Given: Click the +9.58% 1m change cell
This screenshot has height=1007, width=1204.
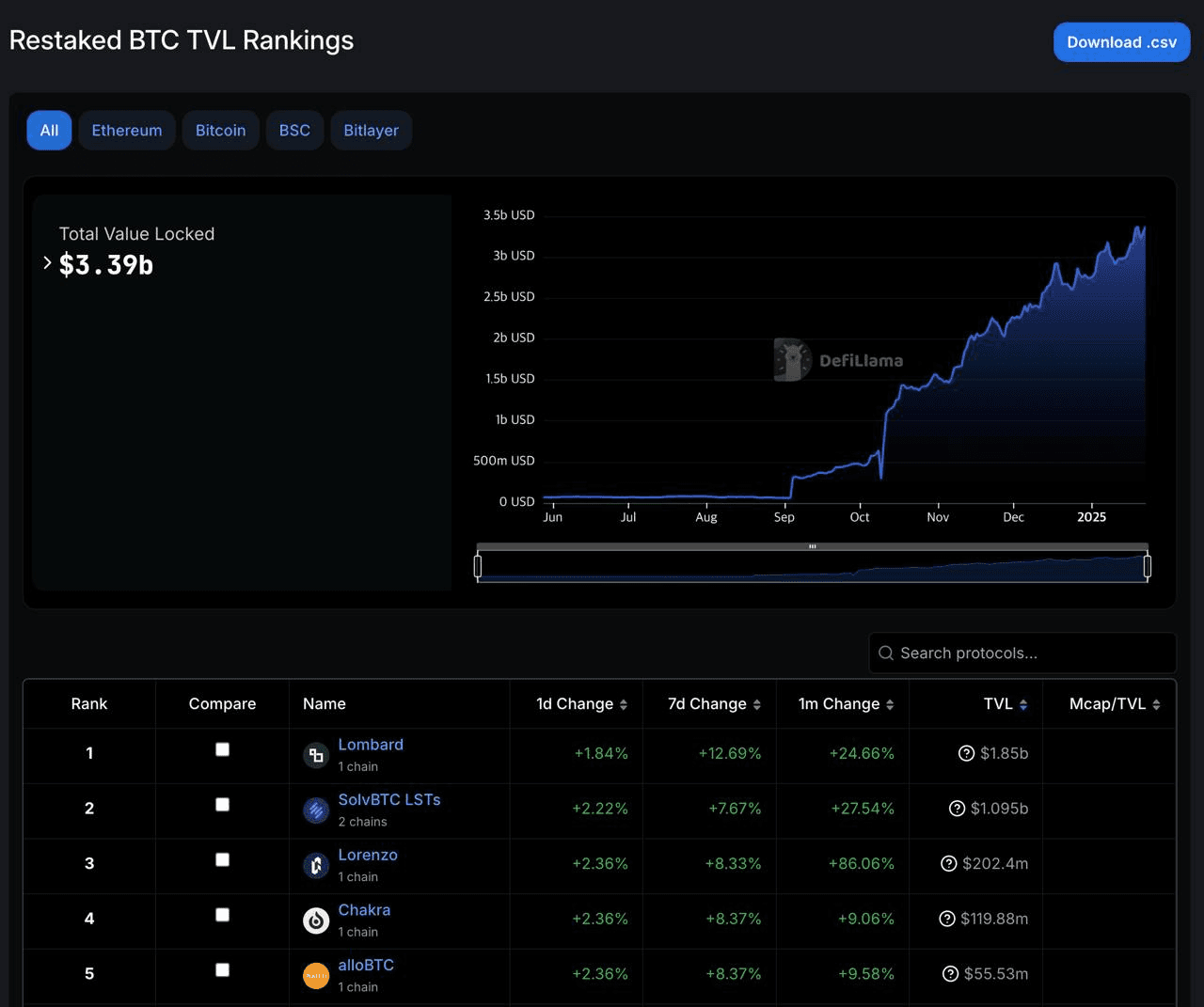Looking at the screenshot, I should click(x=866, y=974).
